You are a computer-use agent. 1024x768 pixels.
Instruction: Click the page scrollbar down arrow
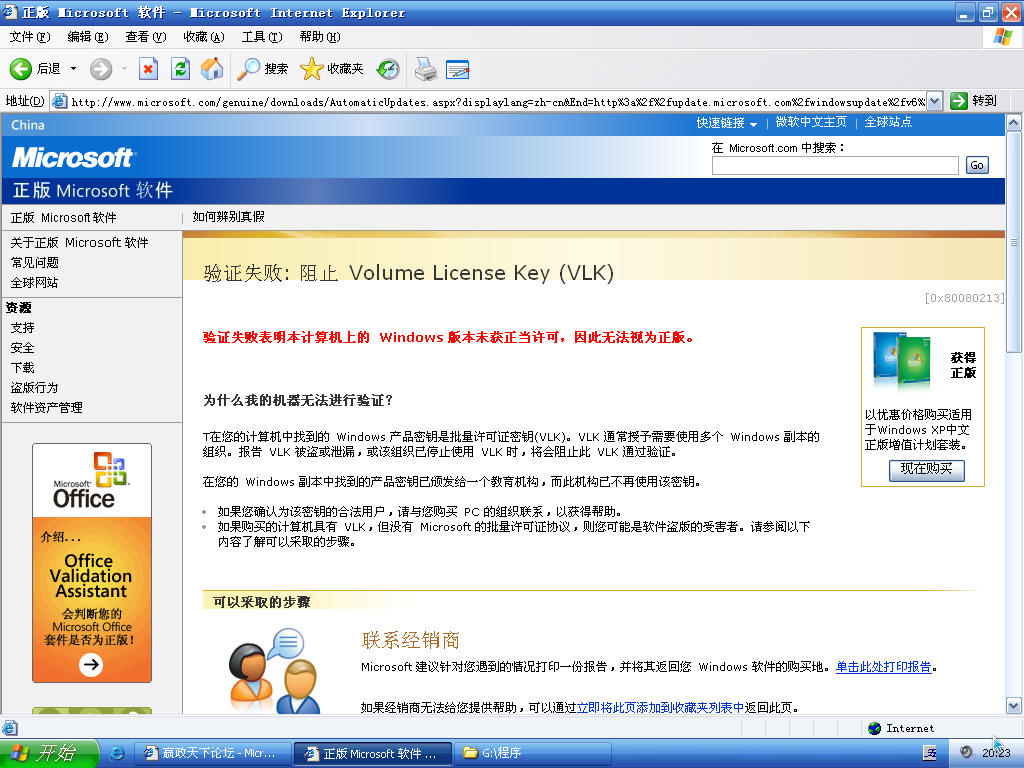tap(1014, 705)
